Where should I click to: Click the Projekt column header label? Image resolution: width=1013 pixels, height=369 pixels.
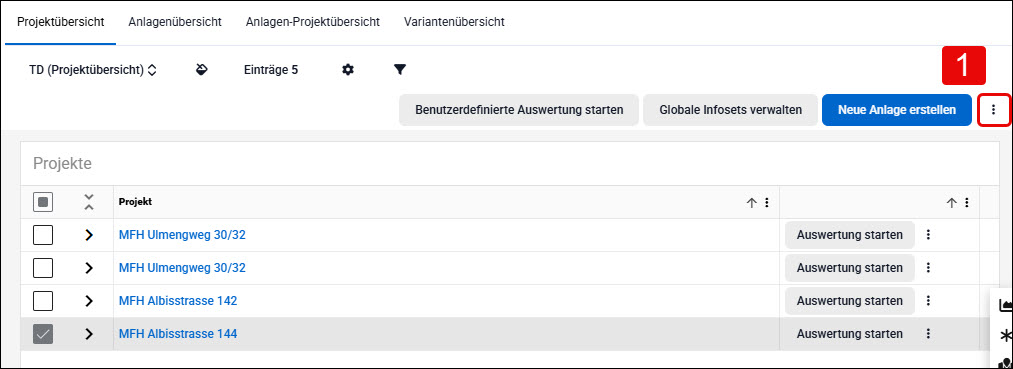[135, 202]
